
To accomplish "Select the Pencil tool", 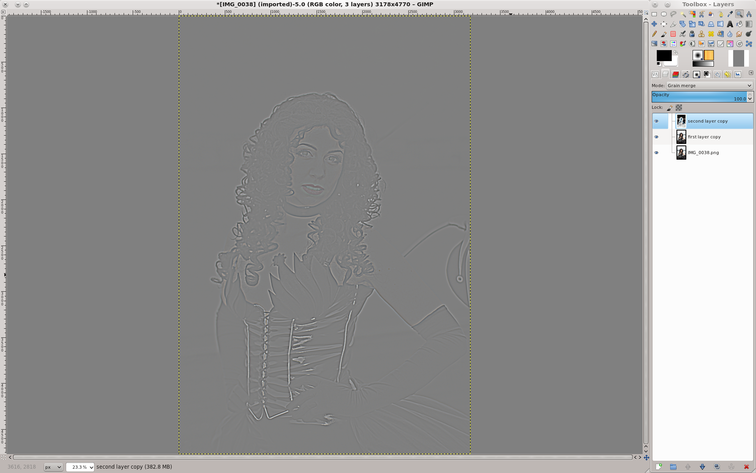I will [654, 34].
